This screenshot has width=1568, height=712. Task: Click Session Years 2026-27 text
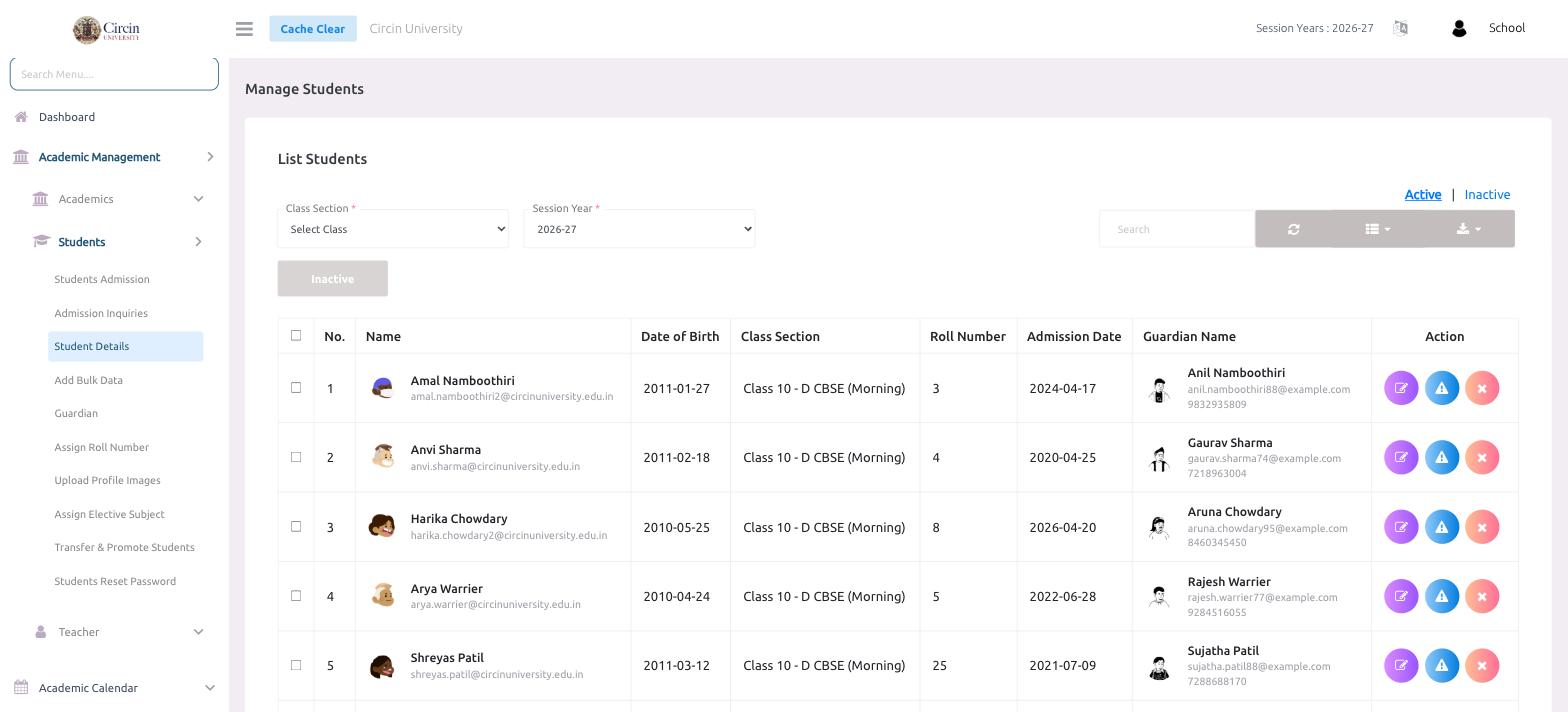[x=1314, y=28]
